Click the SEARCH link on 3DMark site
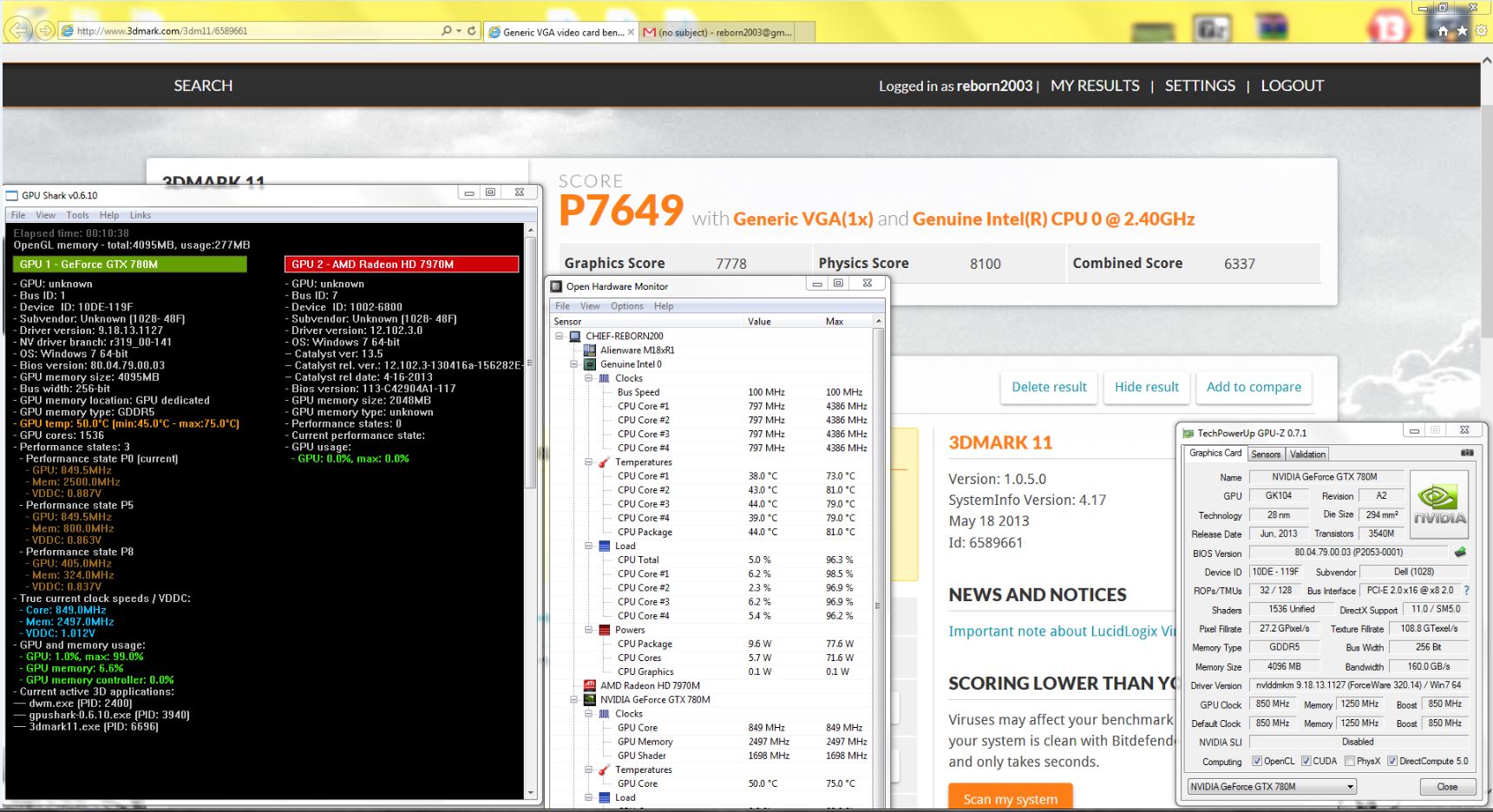This screenshot has width=1493, height=812. coord(203,86)
